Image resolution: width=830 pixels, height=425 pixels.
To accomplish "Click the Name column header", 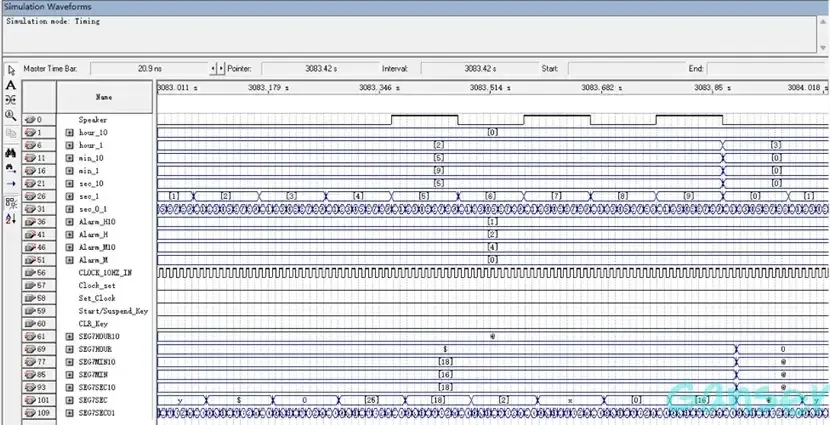I will pos(104,97).
